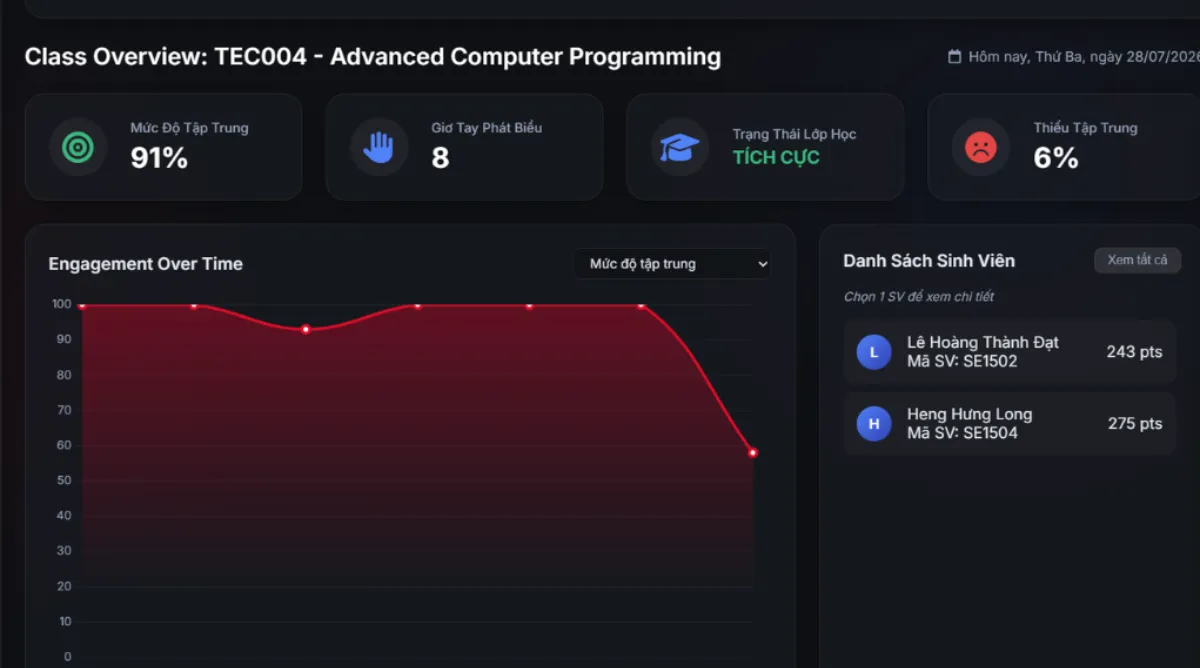Viewport: 1200px width, 668px height.
Task: Select the H avatar for Heng Hưng Long
Action: pyautogui.click(x=874, y=424)
